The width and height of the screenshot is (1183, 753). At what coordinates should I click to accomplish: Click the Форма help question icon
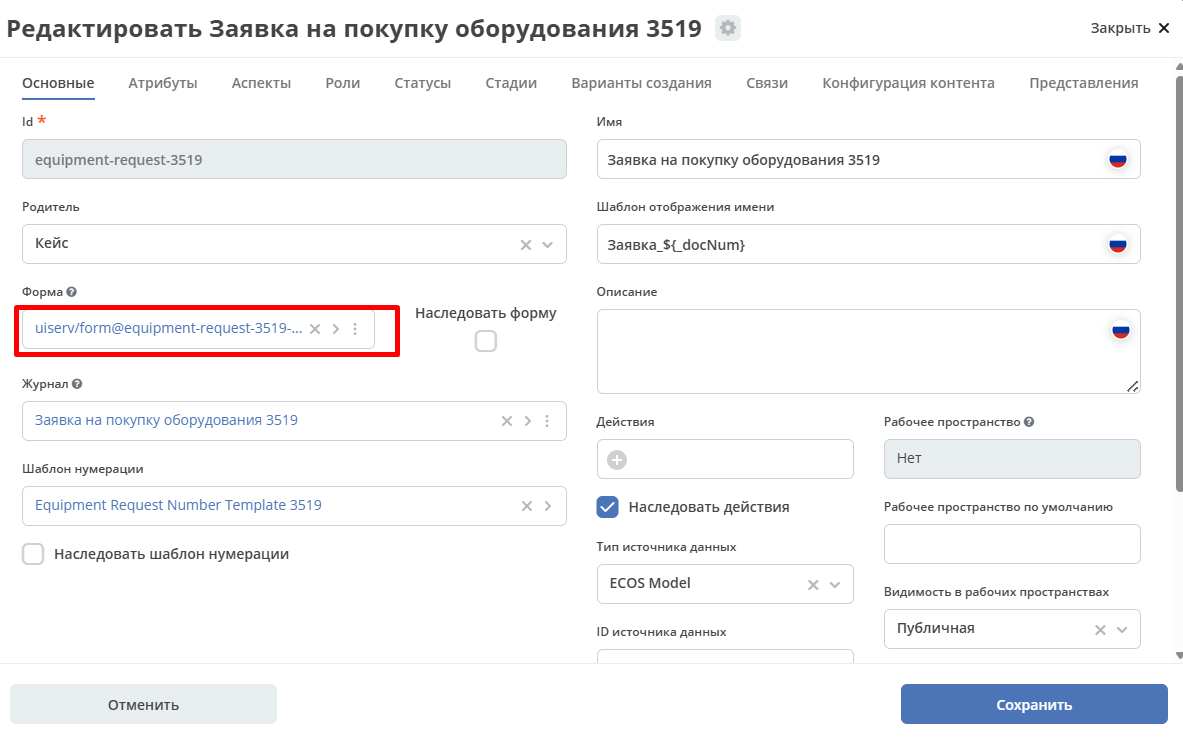click(x=71, y=292)
